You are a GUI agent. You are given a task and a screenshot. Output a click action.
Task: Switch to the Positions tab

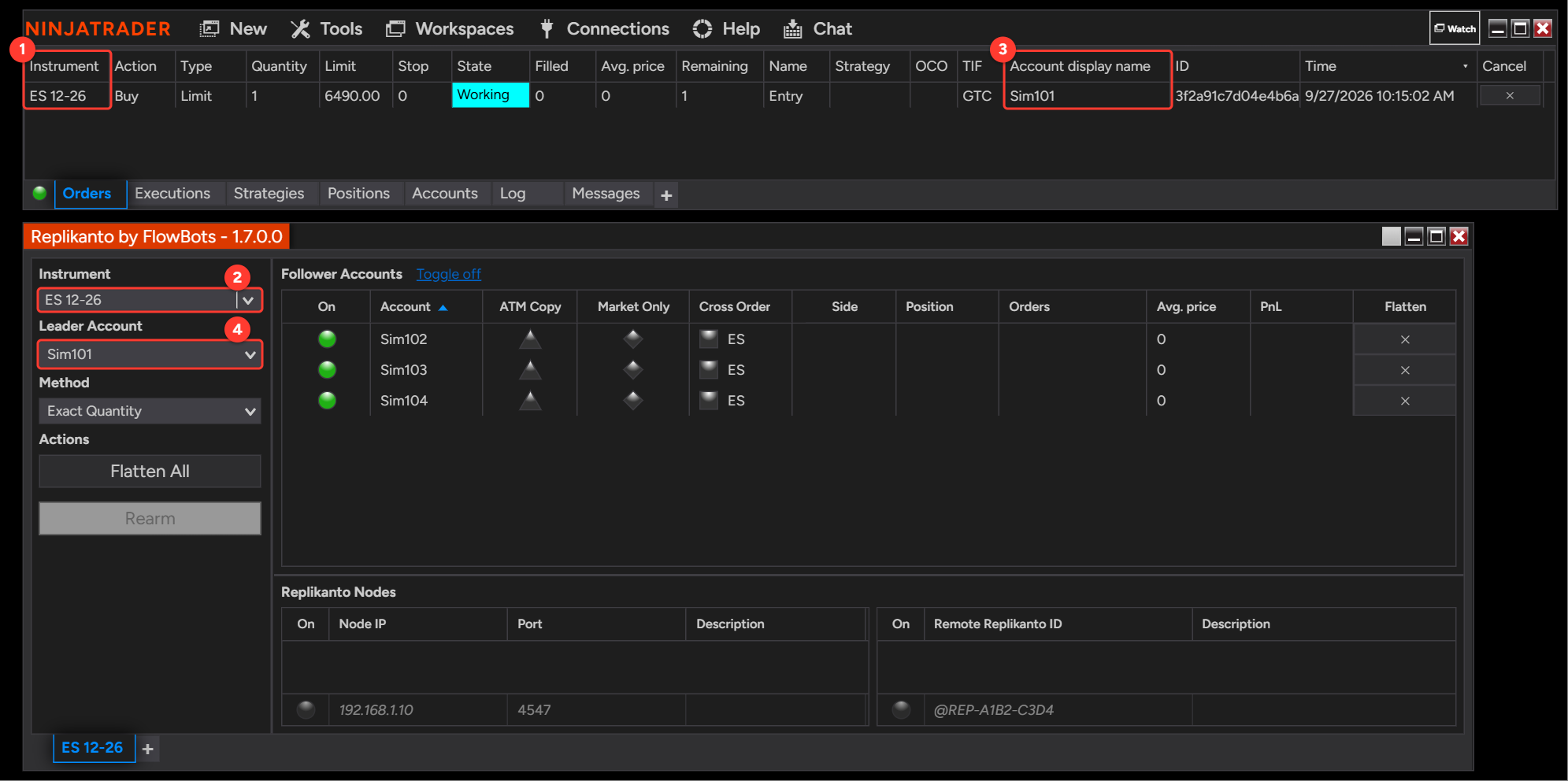coord(358,194)
